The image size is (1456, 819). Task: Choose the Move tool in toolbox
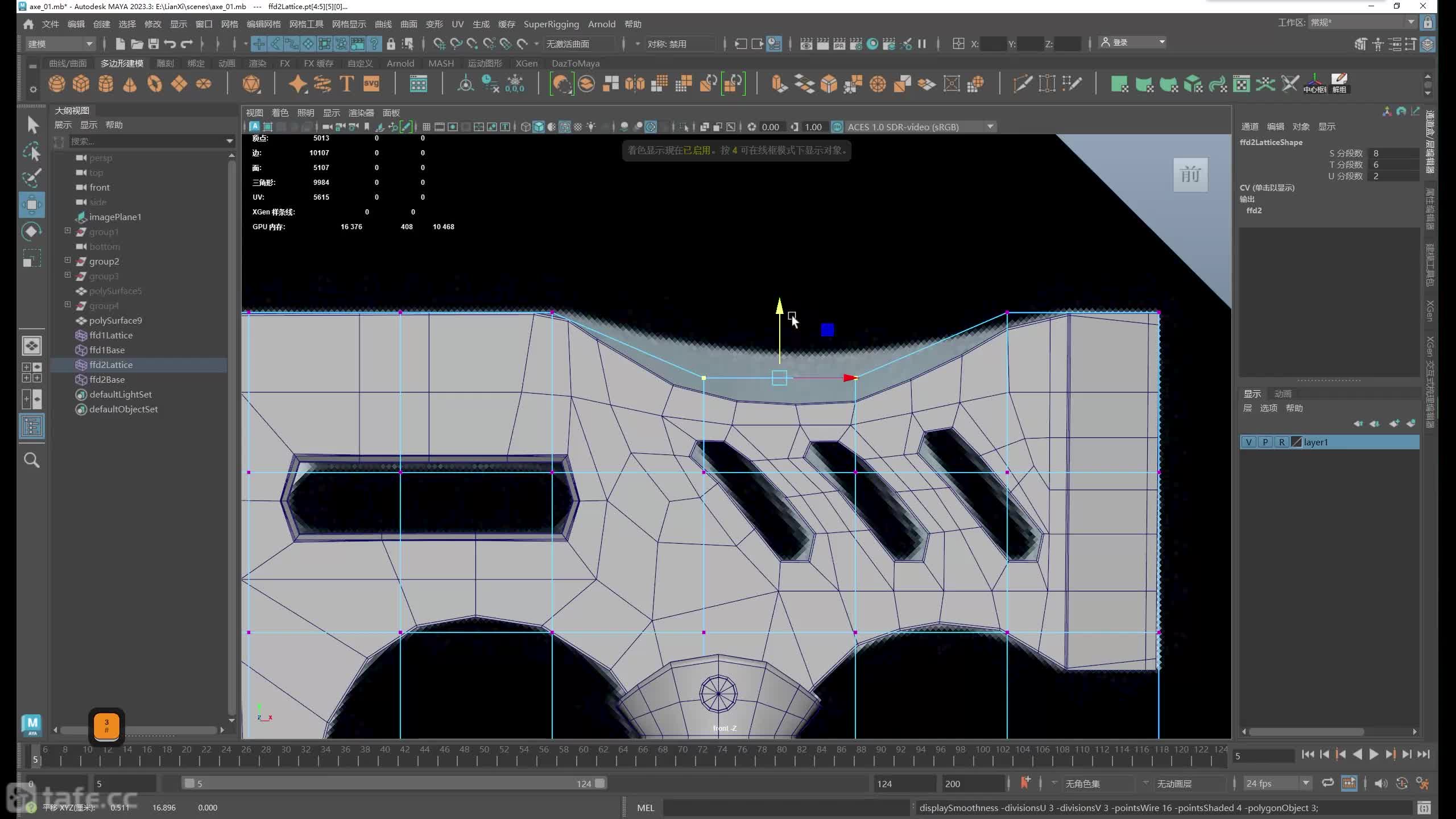32,205
